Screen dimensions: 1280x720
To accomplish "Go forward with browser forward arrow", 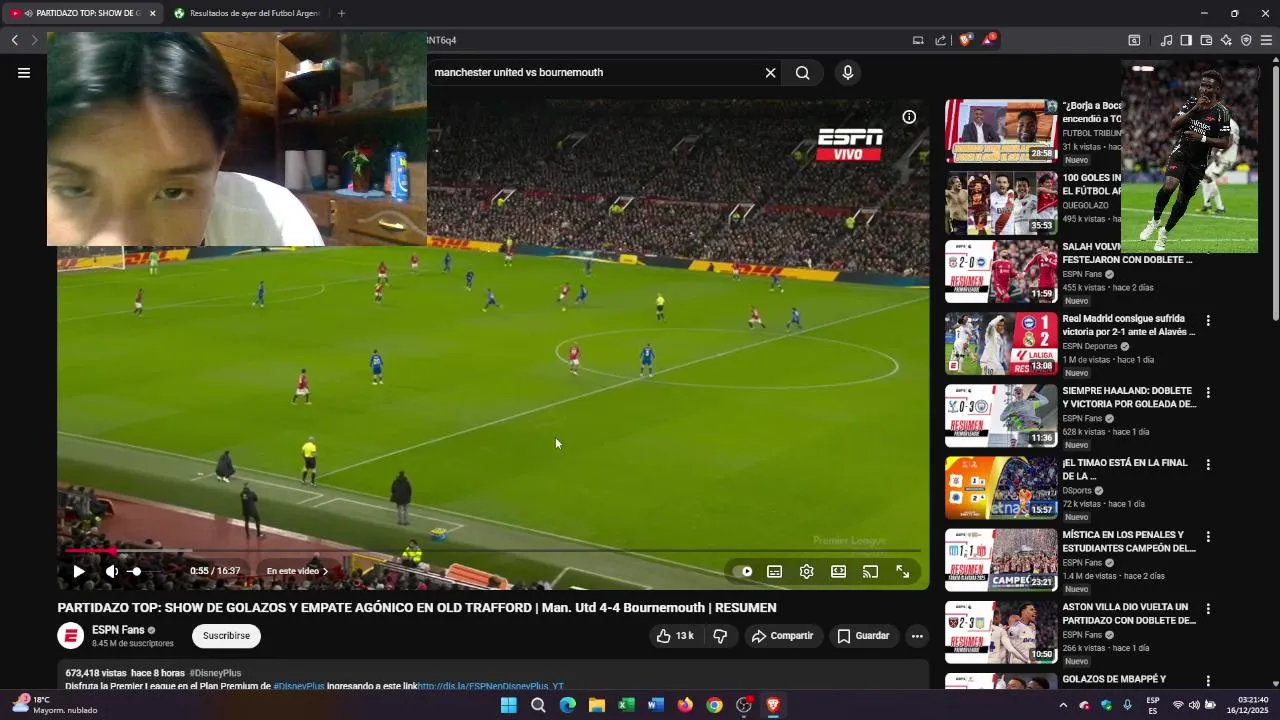I will coord(34,40).
